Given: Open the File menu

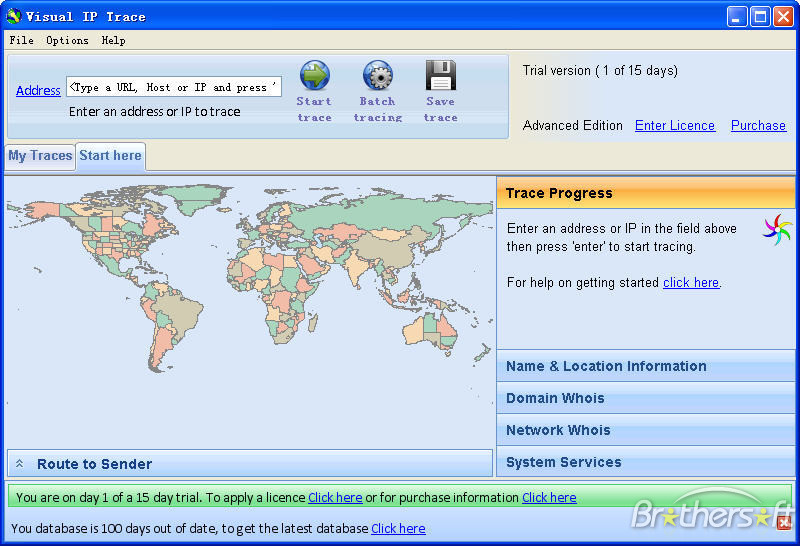Looking at the screenshot, I should point(21,40).
